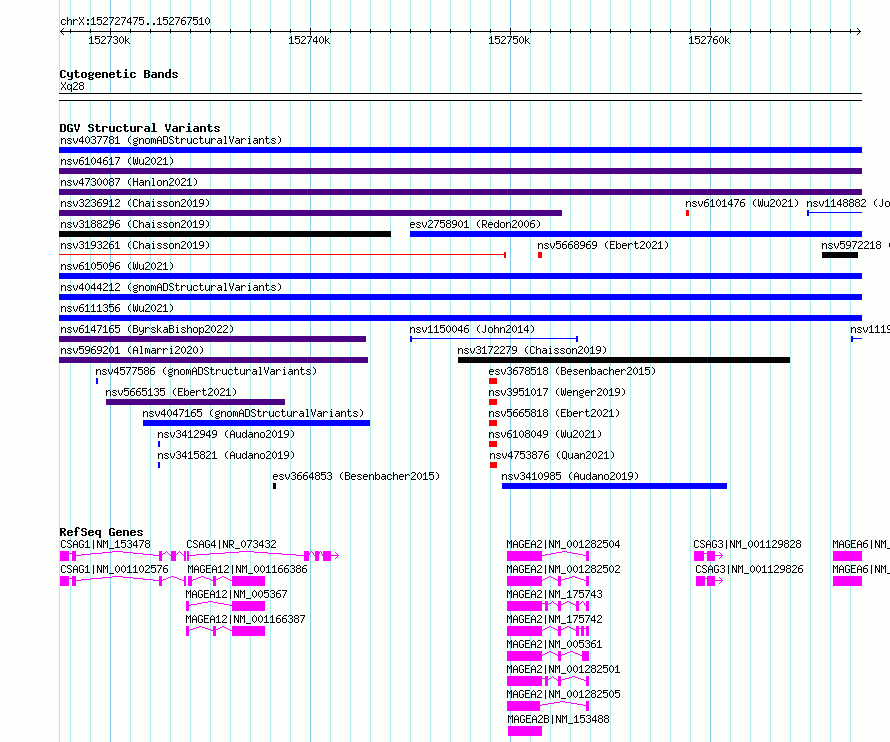The image size is (890, 742).
Task: Click the Cytogenetic Bands track title
Action: click(119, 74)
